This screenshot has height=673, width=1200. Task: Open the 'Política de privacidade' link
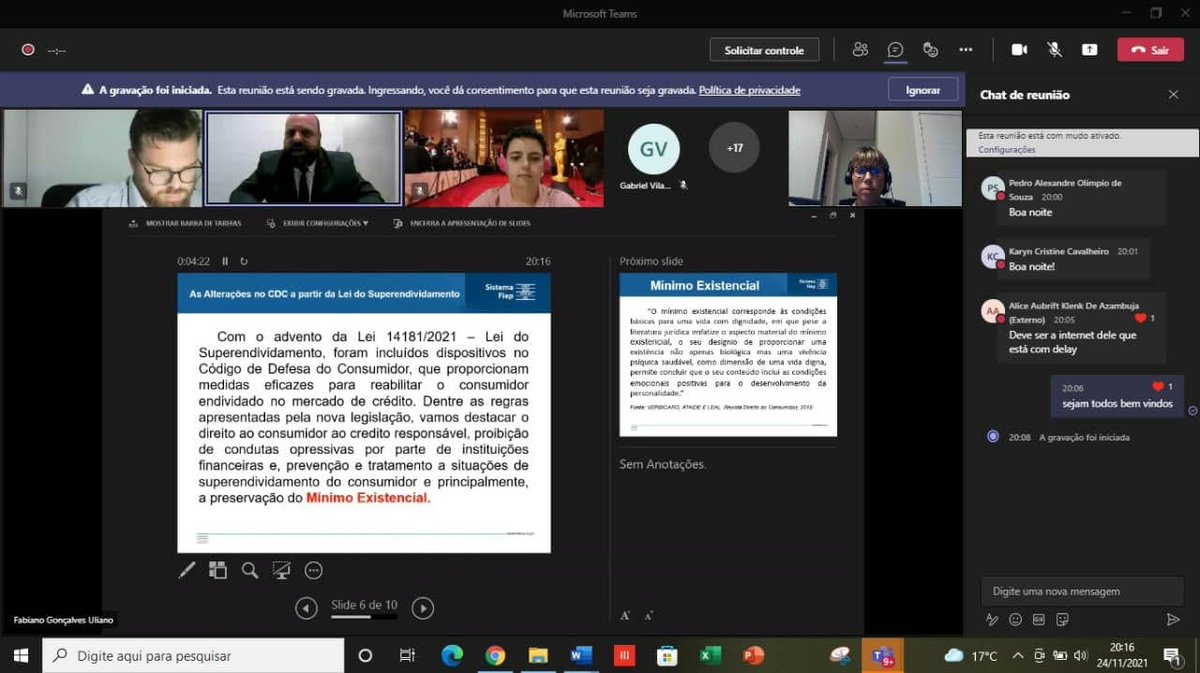750,90
